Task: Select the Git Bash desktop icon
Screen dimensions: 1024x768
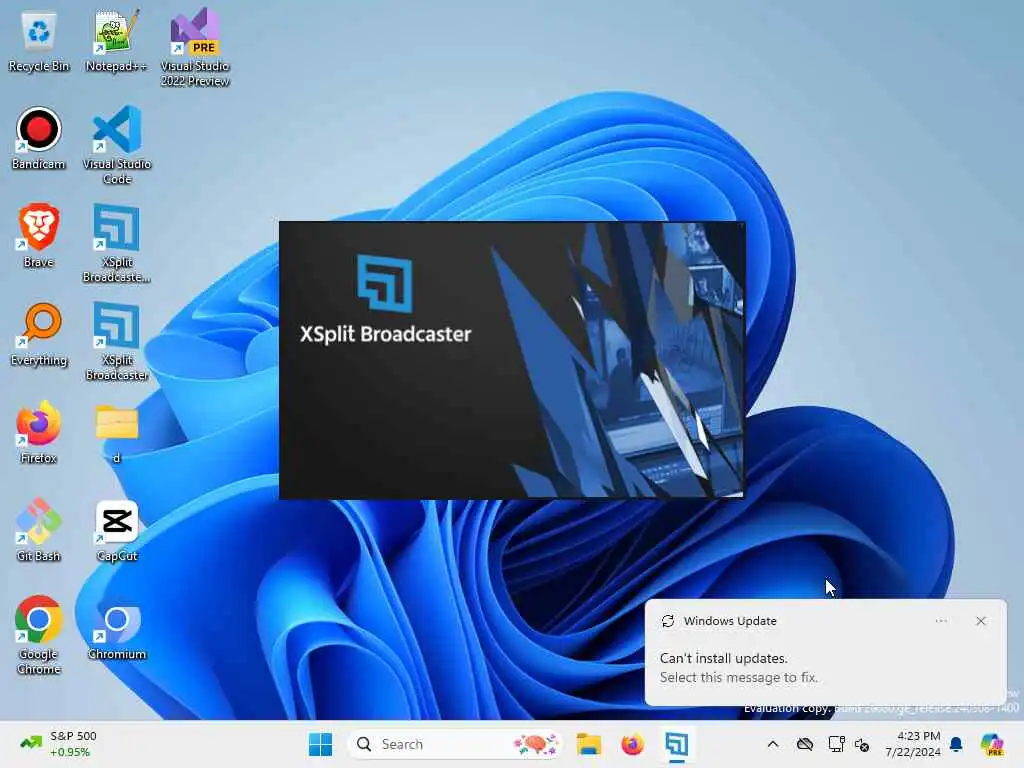Action: point(39,530)
